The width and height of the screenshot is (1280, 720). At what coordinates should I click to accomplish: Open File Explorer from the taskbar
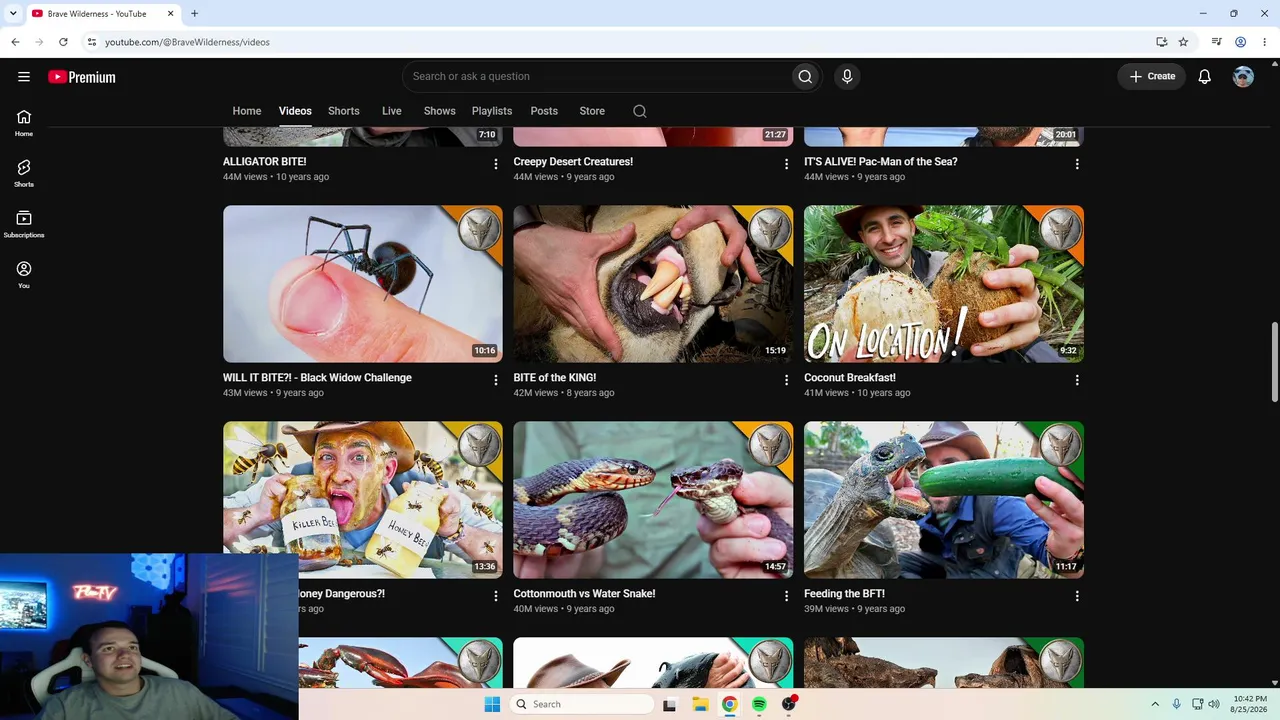point(700,704)
